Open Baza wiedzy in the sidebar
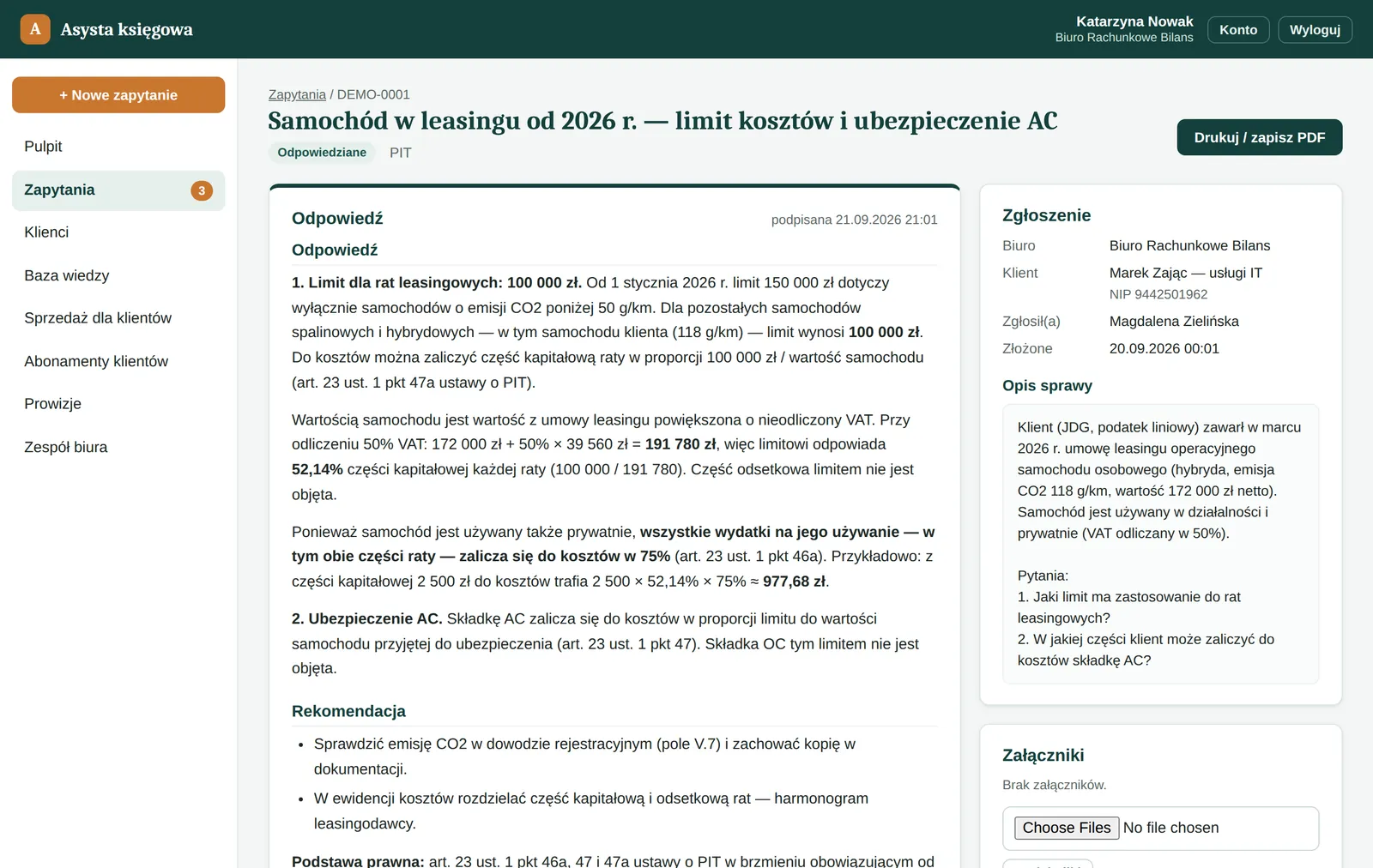This screenshot has width=1373, height=868. coord(118,275)
